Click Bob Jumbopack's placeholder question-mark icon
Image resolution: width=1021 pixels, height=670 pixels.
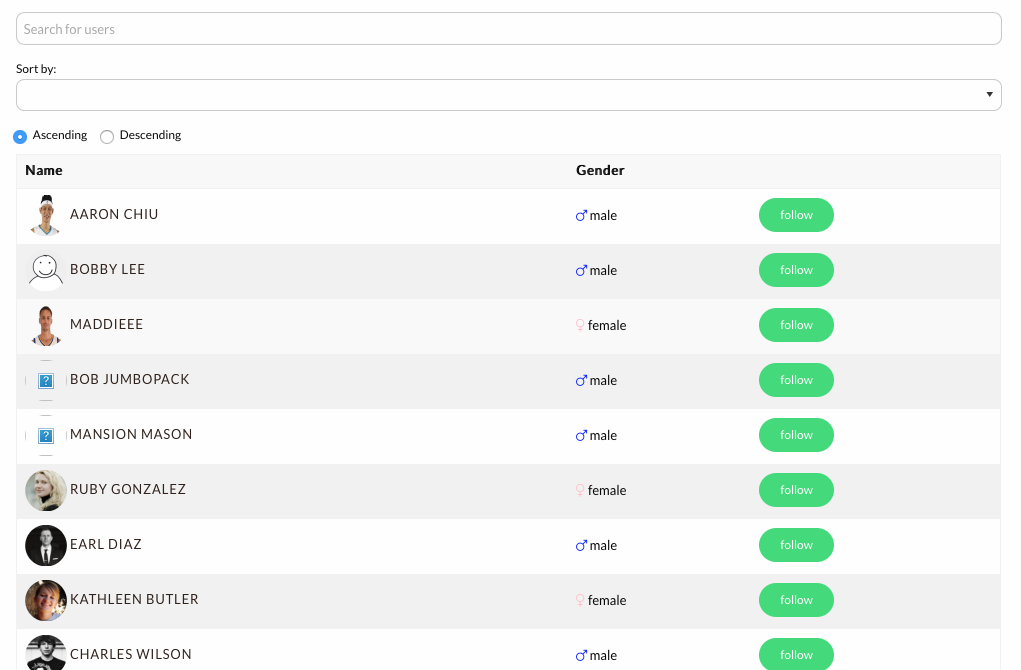click(x=46, y=380)
